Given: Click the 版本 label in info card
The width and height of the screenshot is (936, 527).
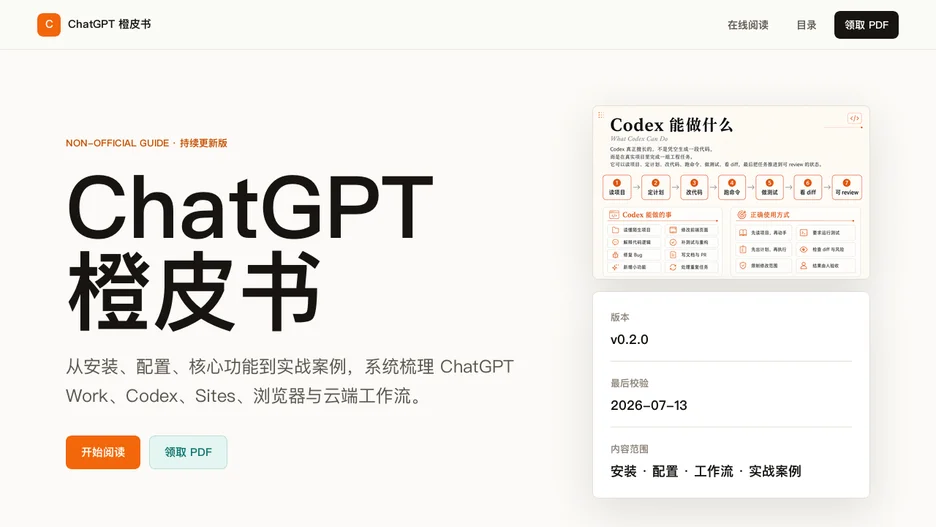Looking at the screenshot, I should tap(620, 317).
